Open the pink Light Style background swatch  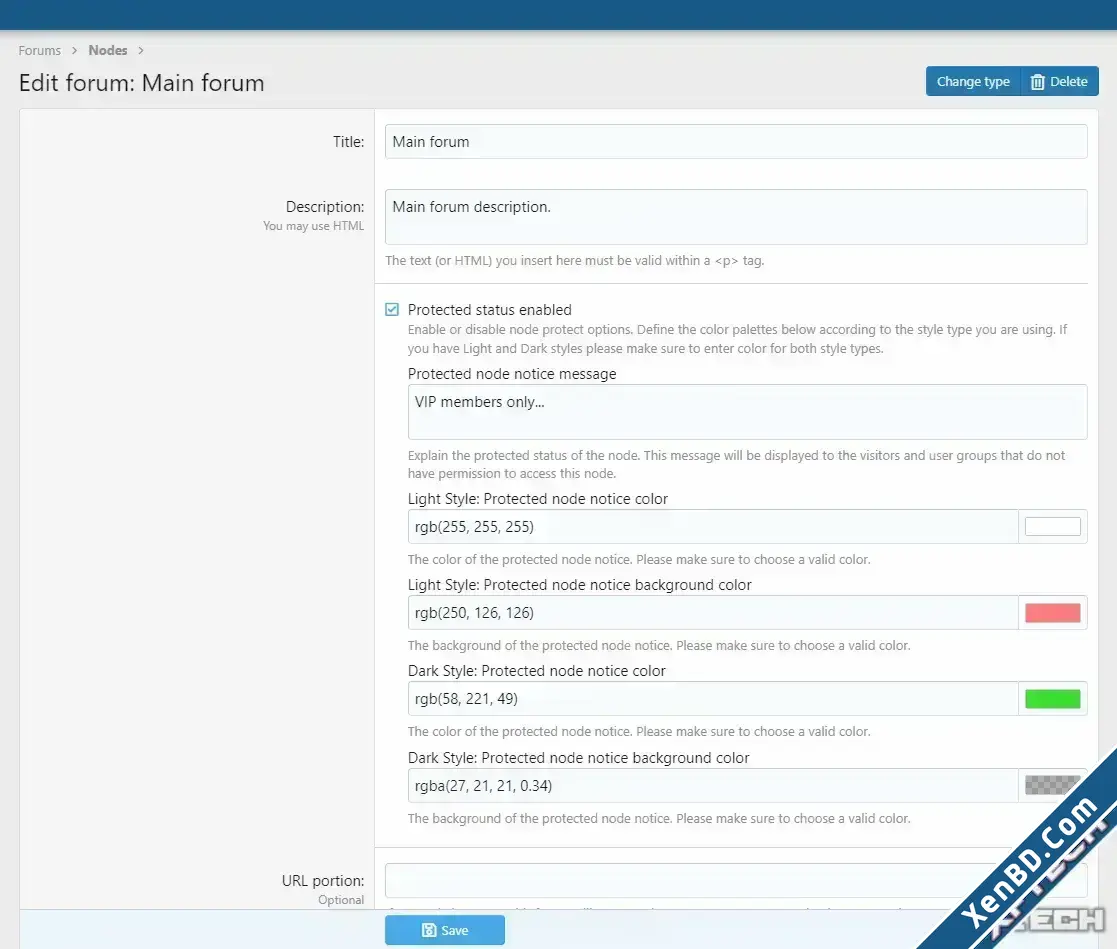[x=1052, y=613]
